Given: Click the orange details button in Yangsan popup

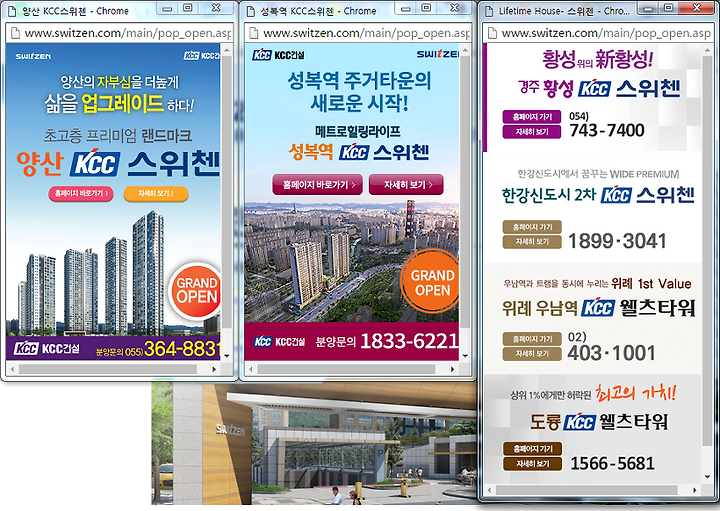Looking at the screenshot, I should [156, 194].
